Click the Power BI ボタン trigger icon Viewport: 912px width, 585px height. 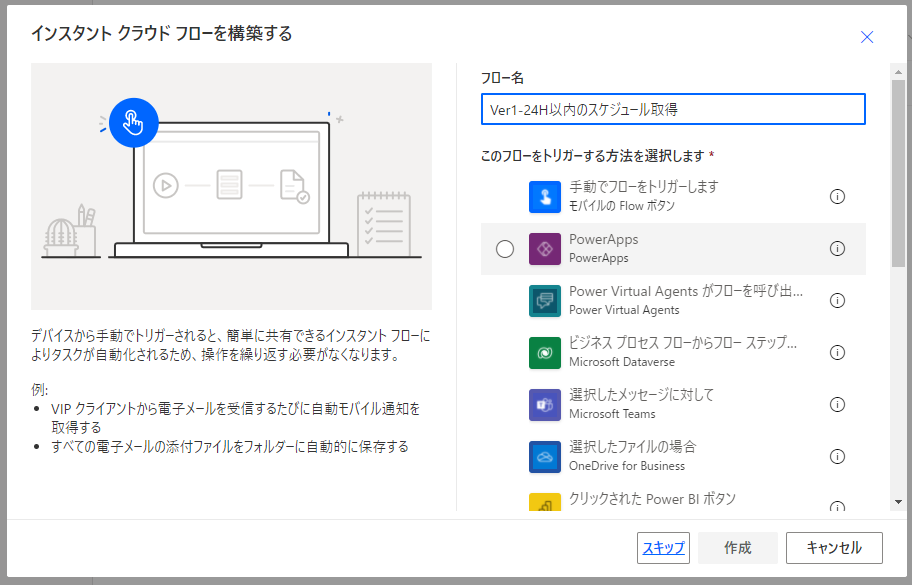543,503
